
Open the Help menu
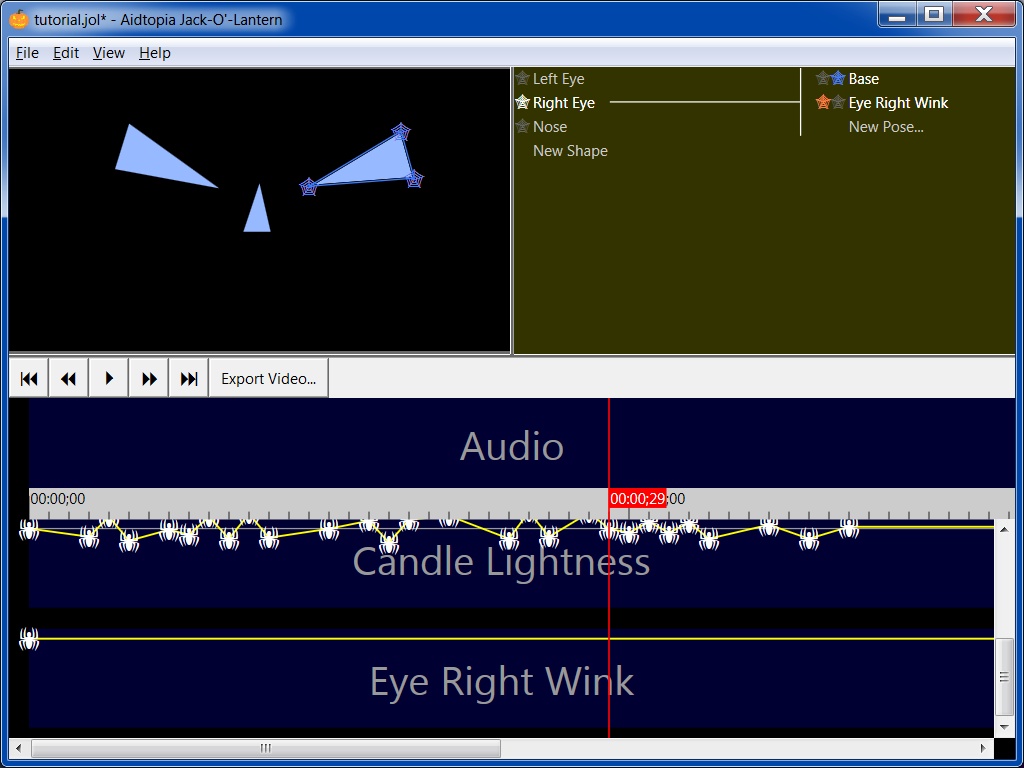[155, 53]
